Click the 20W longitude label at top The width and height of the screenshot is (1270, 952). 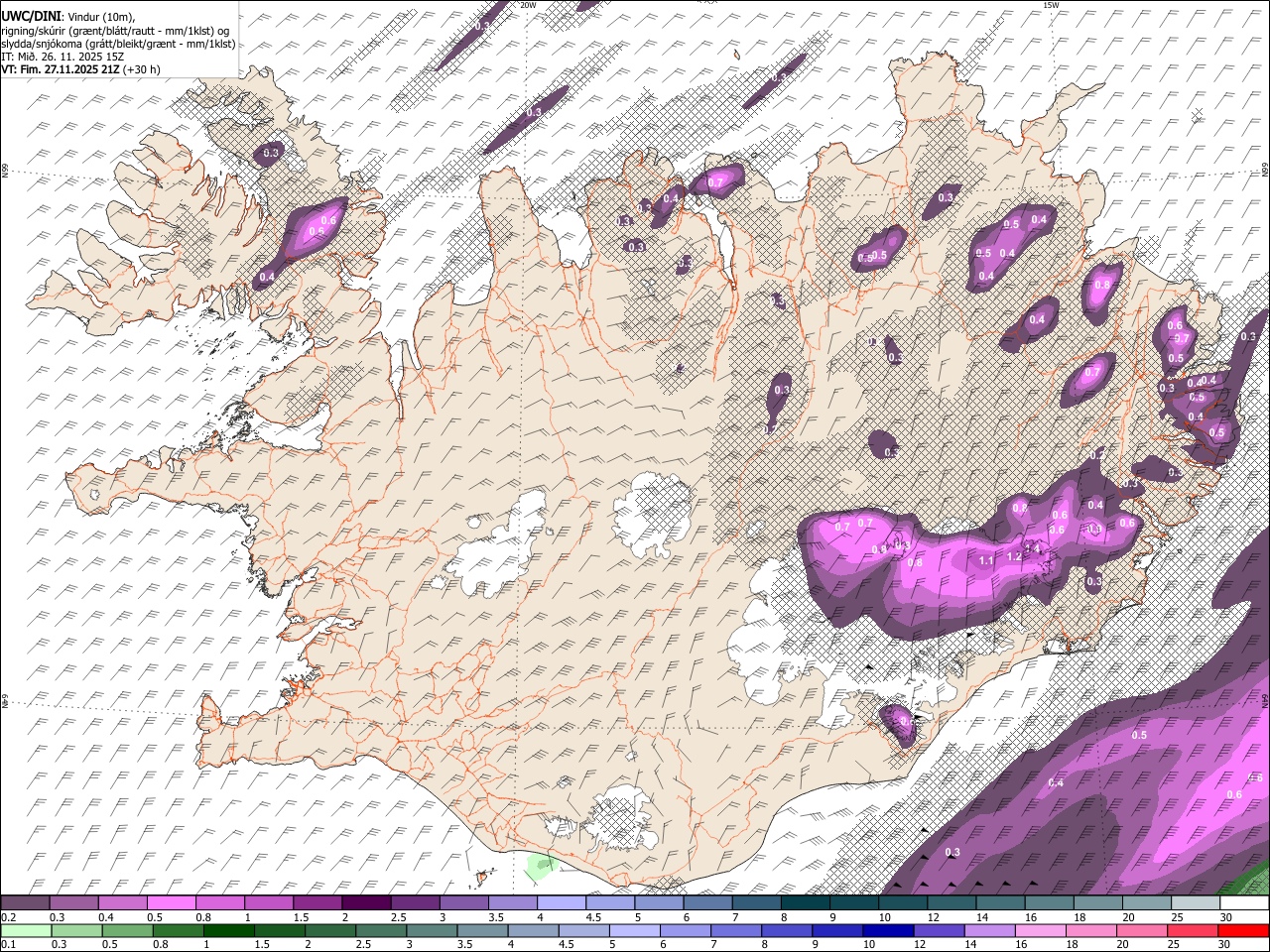click(x=528, y=5)
